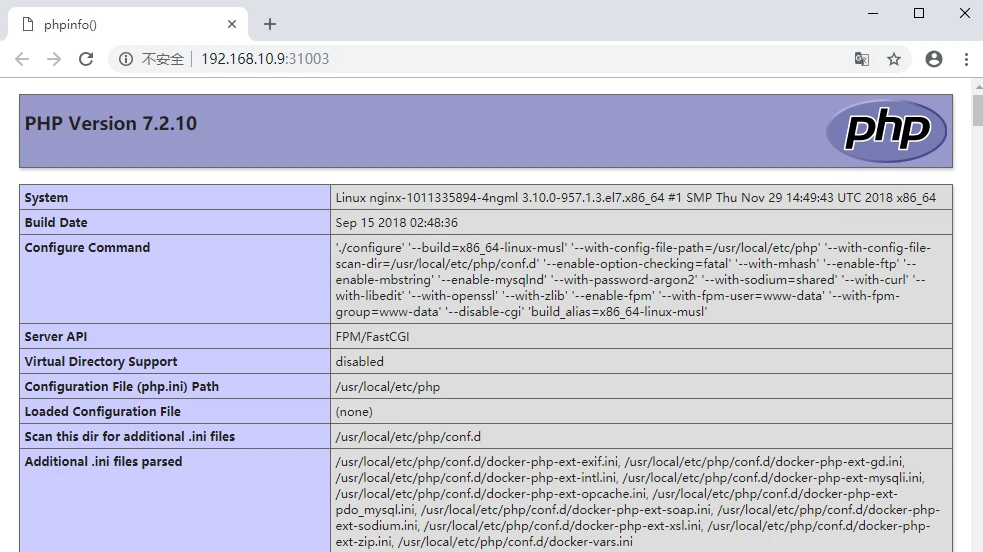Go forward using the forward arrow
Screen dimensions: 983x552
pyautogui.click(x=54, y=59)
